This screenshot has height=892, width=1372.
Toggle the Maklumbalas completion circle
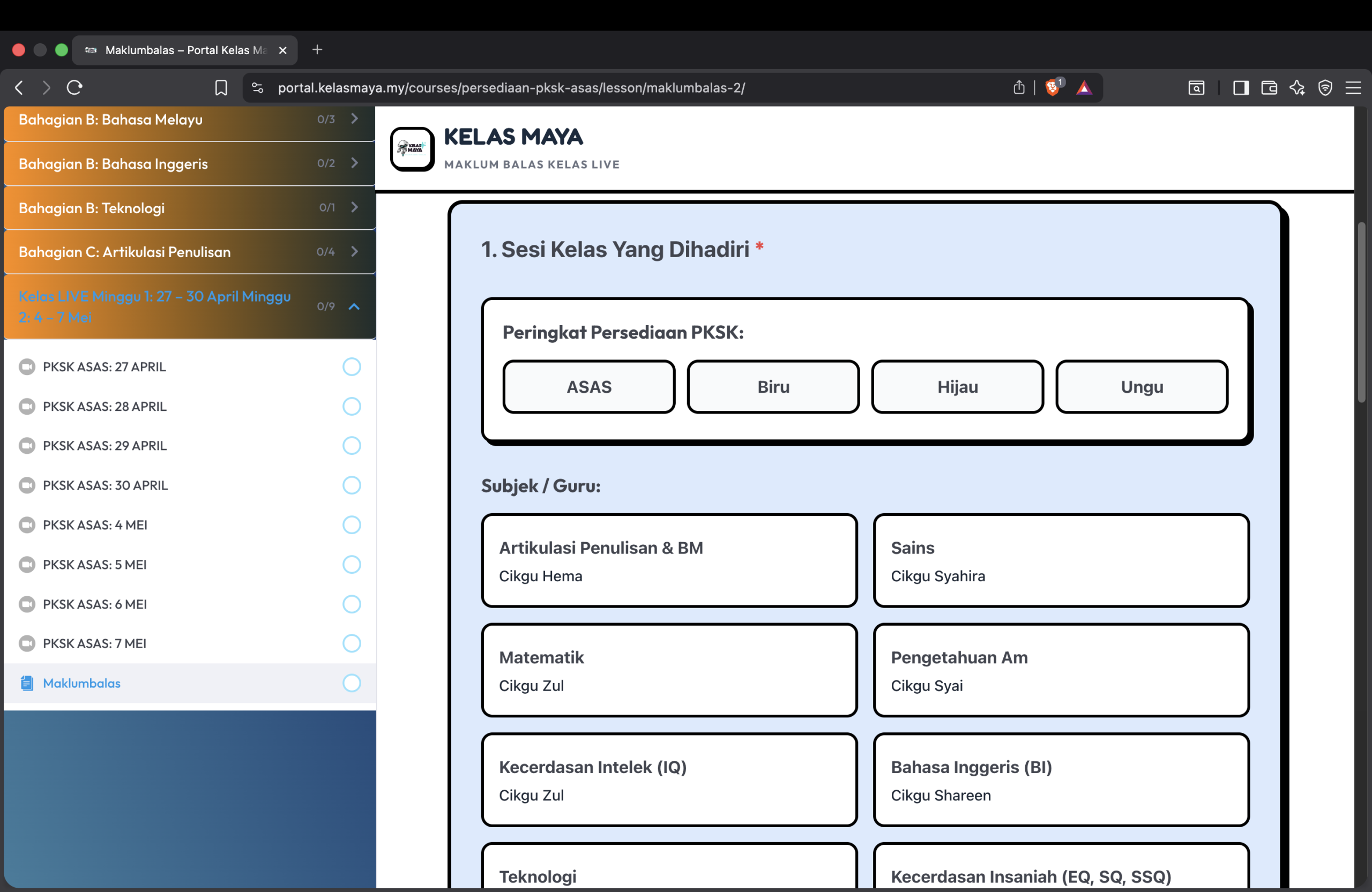(352, 683)
